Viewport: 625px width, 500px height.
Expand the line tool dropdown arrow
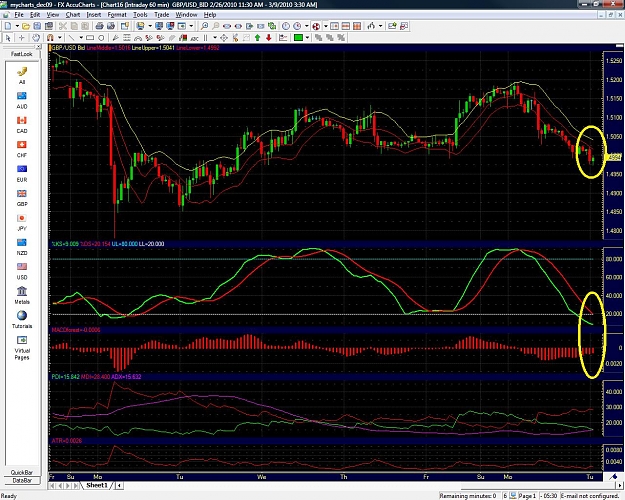(81, 38)
